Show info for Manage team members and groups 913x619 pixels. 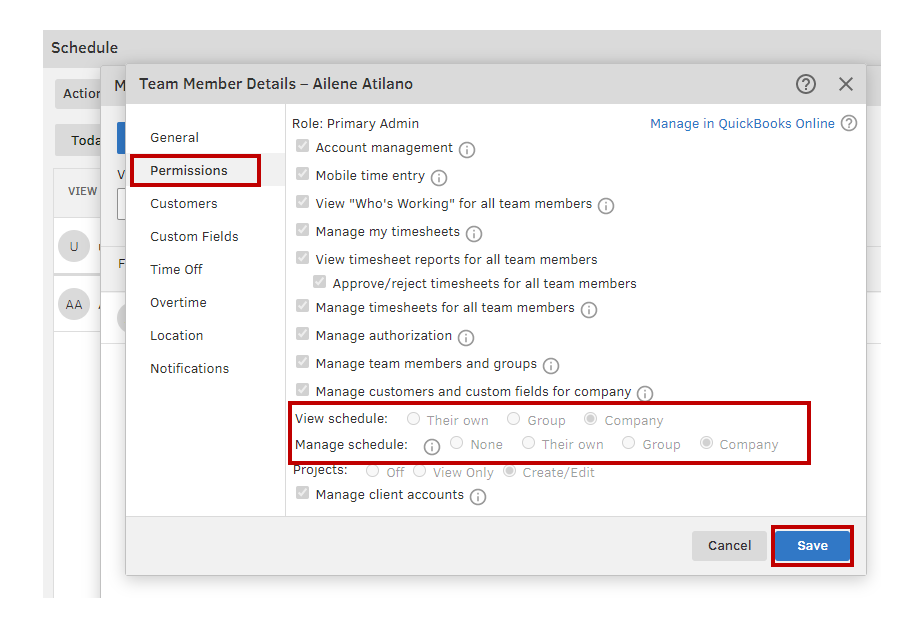click(x=550, y=365)
